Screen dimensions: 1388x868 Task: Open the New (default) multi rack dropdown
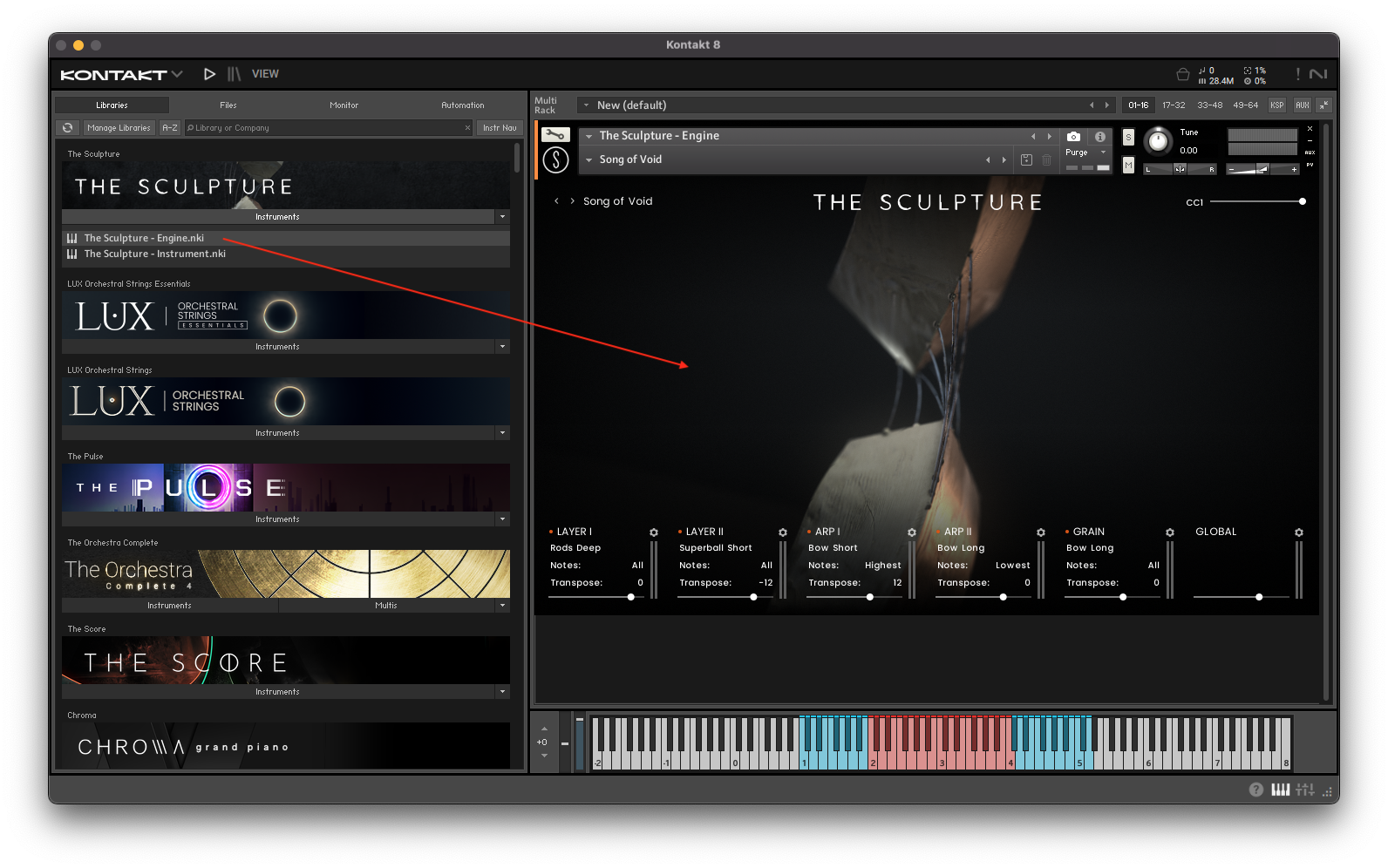pyautogui.click(x=587, y=105)
